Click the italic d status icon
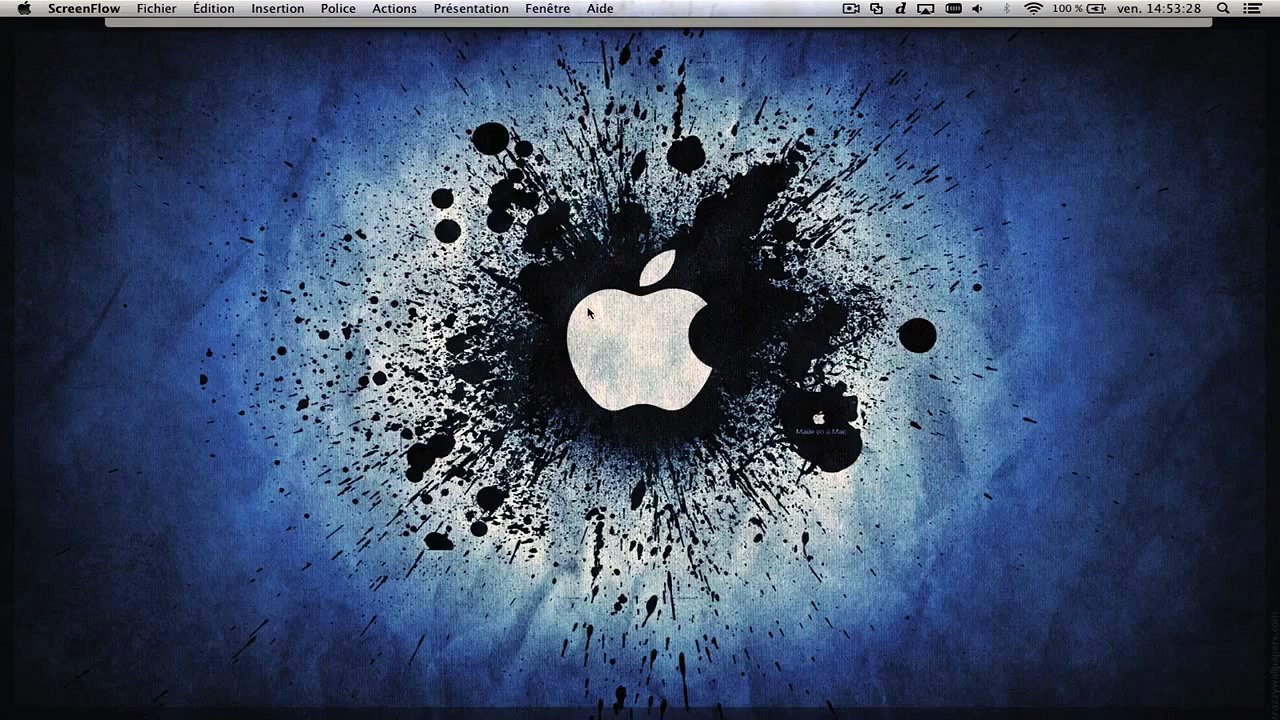Image resolution: width=1280 pixels, height=720 pixels. pyautogui.click(x=900, y=8)
